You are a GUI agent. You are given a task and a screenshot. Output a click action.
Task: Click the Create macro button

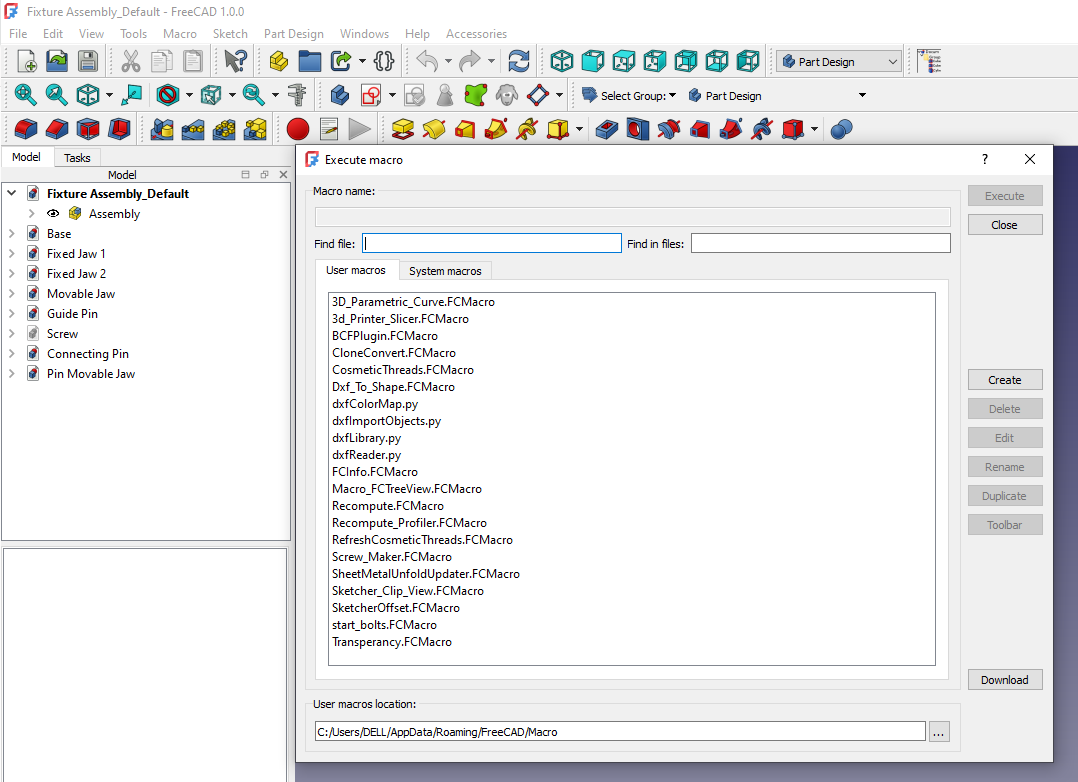(1004, 380)
